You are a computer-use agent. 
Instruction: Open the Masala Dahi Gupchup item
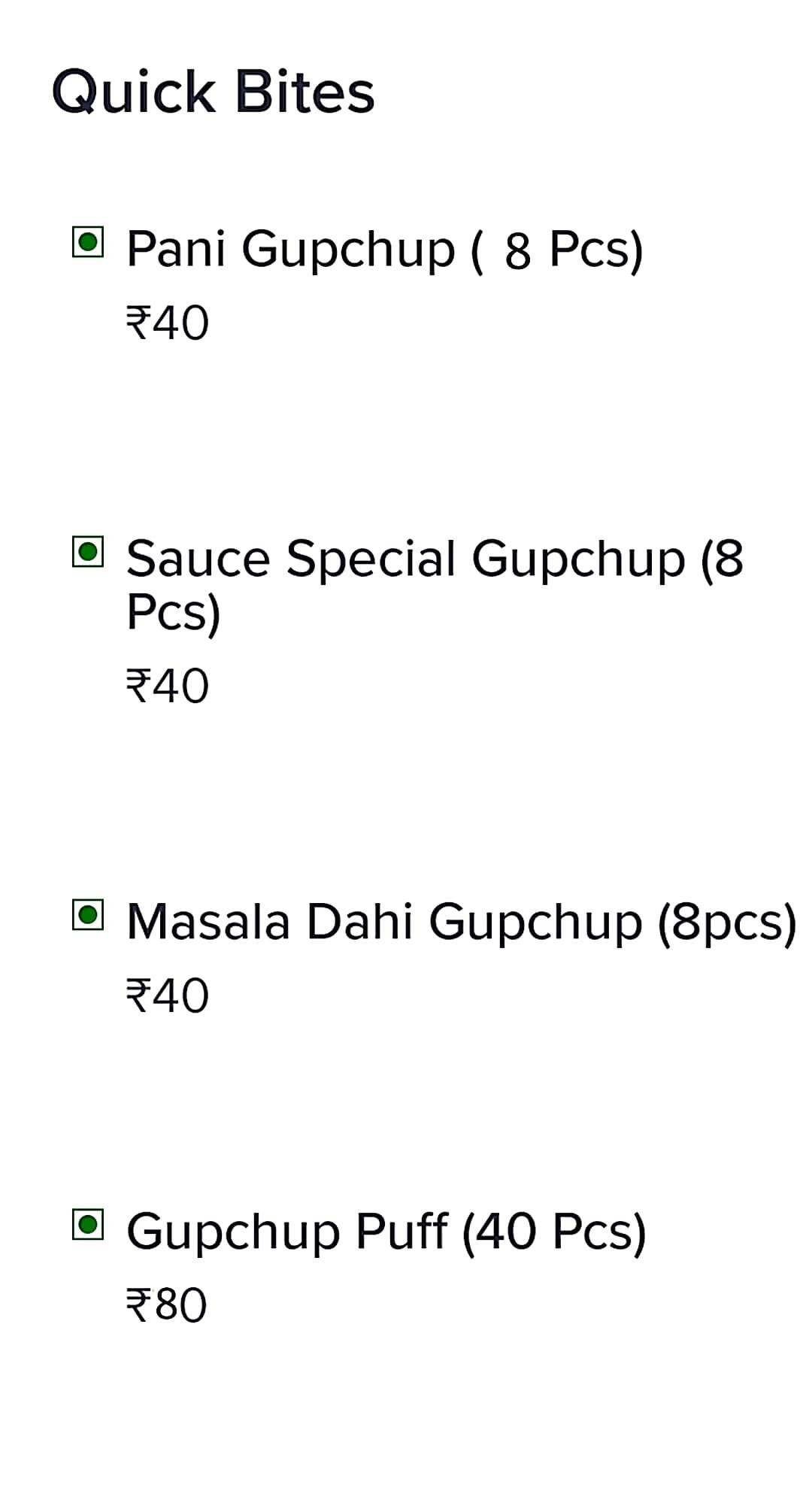pos(383,922)
